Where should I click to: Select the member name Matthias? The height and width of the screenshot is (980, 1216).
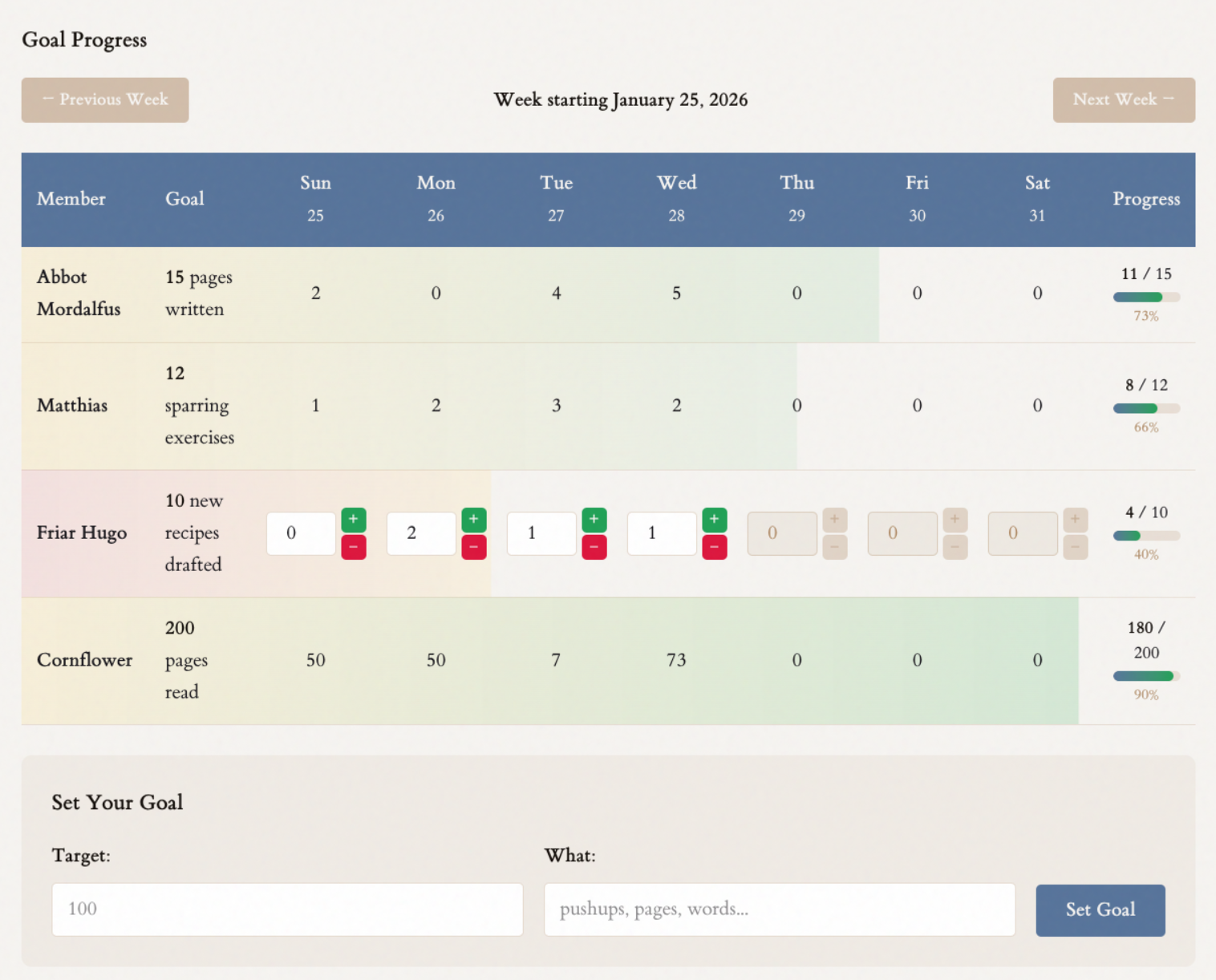click(x=72, y=405)
